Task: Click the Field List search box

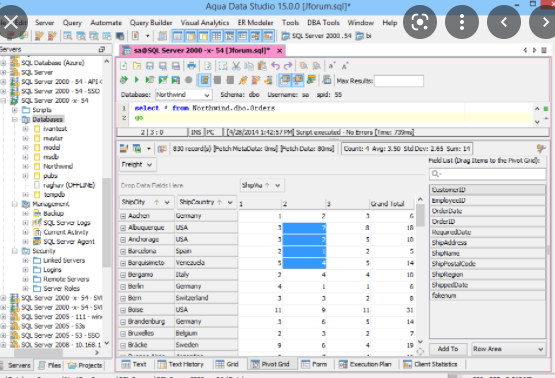Action: click(x=488, y=174)
